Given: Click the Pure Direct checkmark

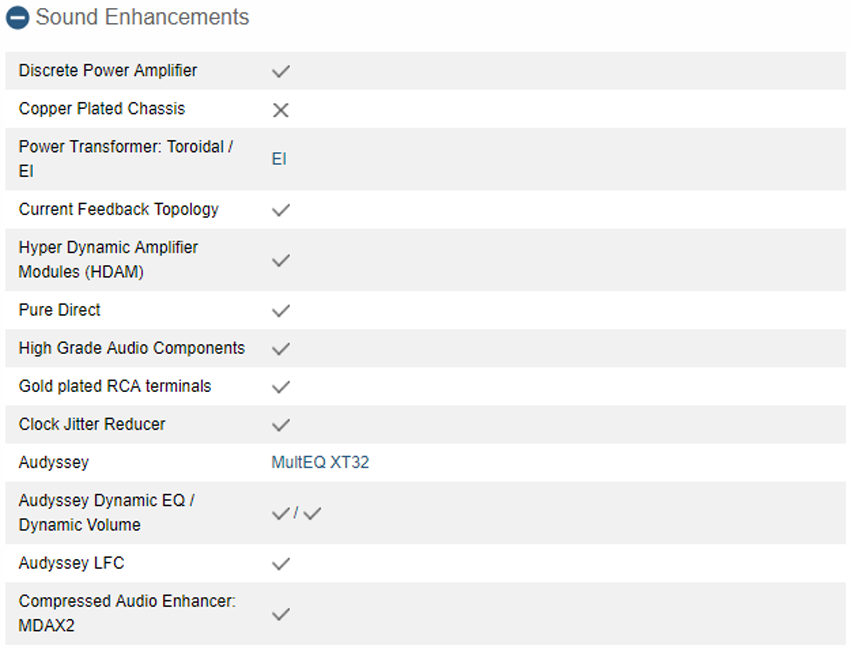Looking at the screenshot, I should pos(281,311).
